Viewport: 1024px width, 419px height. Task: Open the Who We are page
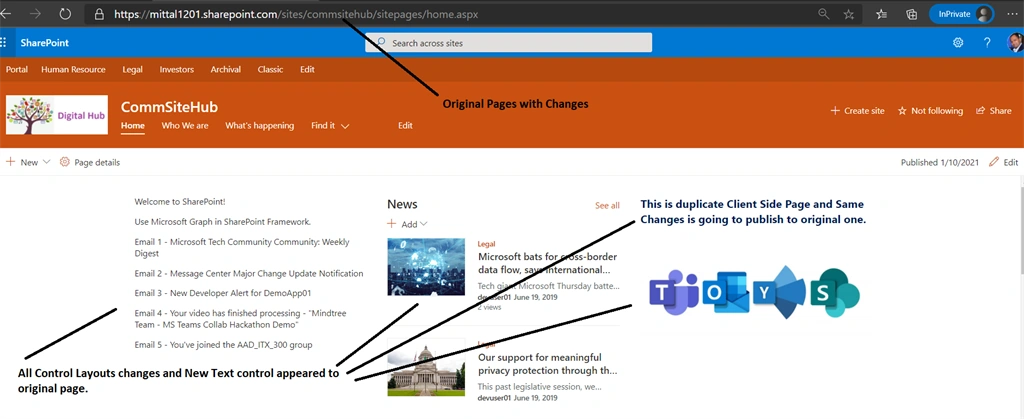185,126
